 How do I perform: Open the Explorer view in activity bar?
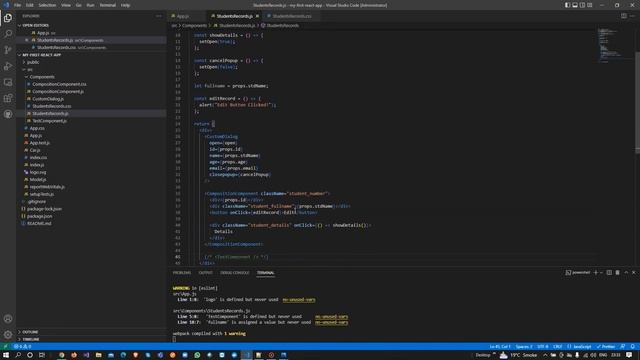8,18
